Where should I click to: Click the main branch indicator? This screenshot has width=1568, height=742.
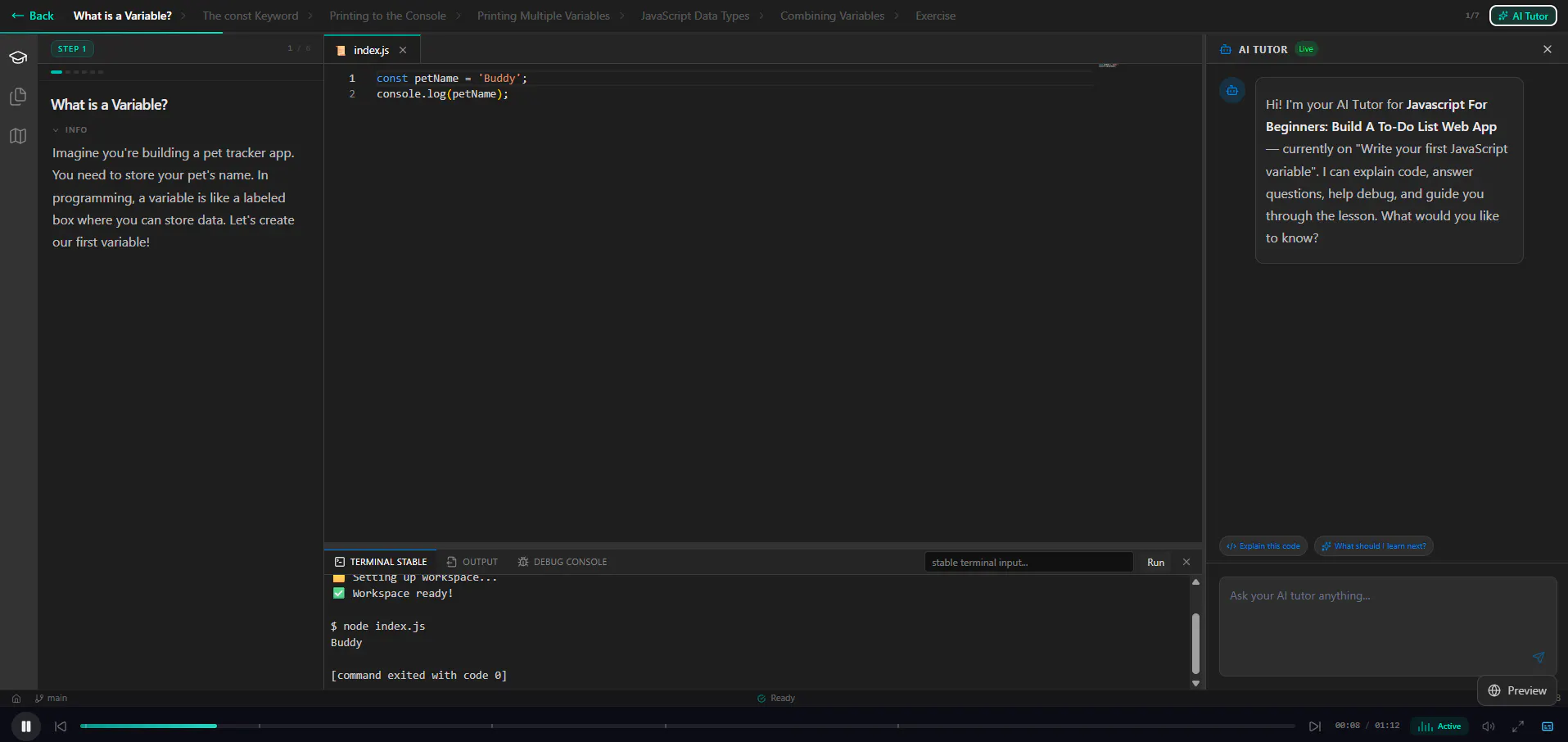tap(52, 699)
